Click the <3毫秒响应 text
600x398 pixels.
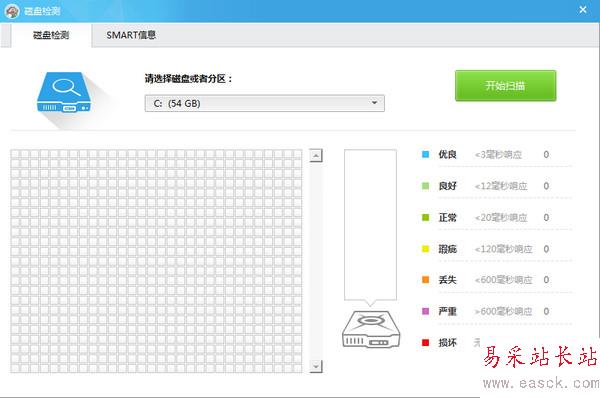[498, 155]
